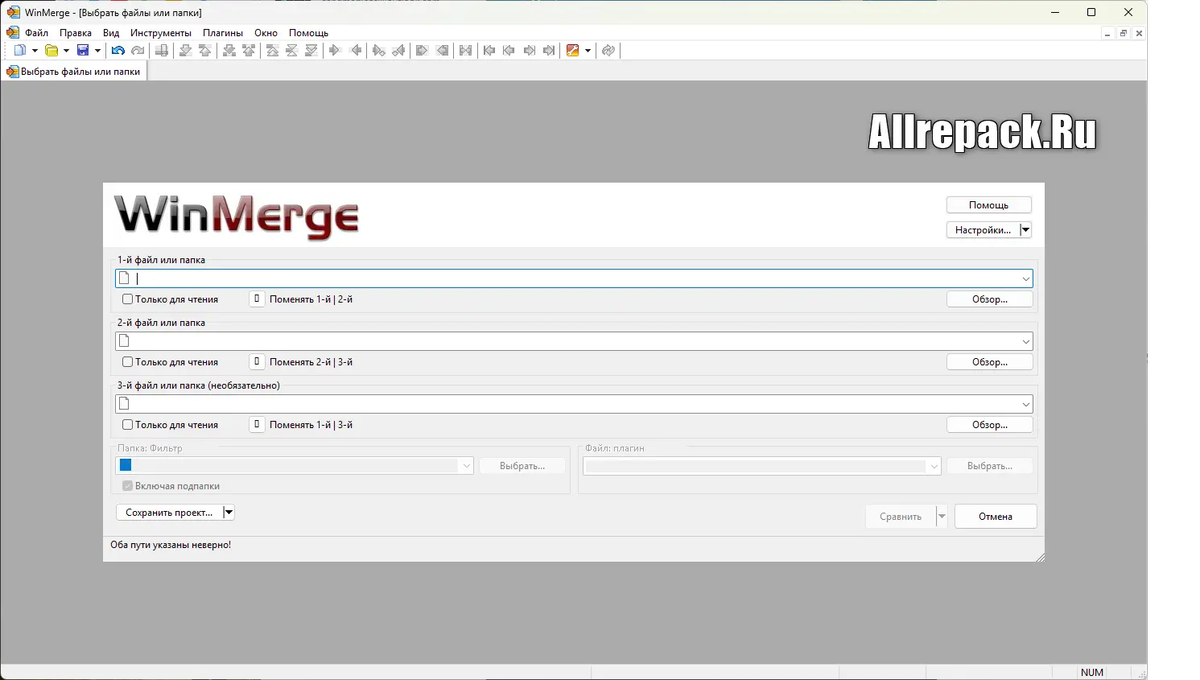Click the grey Redo arrow icon
This screenshot has width=1200, height=680.
(x=138, y=50)
